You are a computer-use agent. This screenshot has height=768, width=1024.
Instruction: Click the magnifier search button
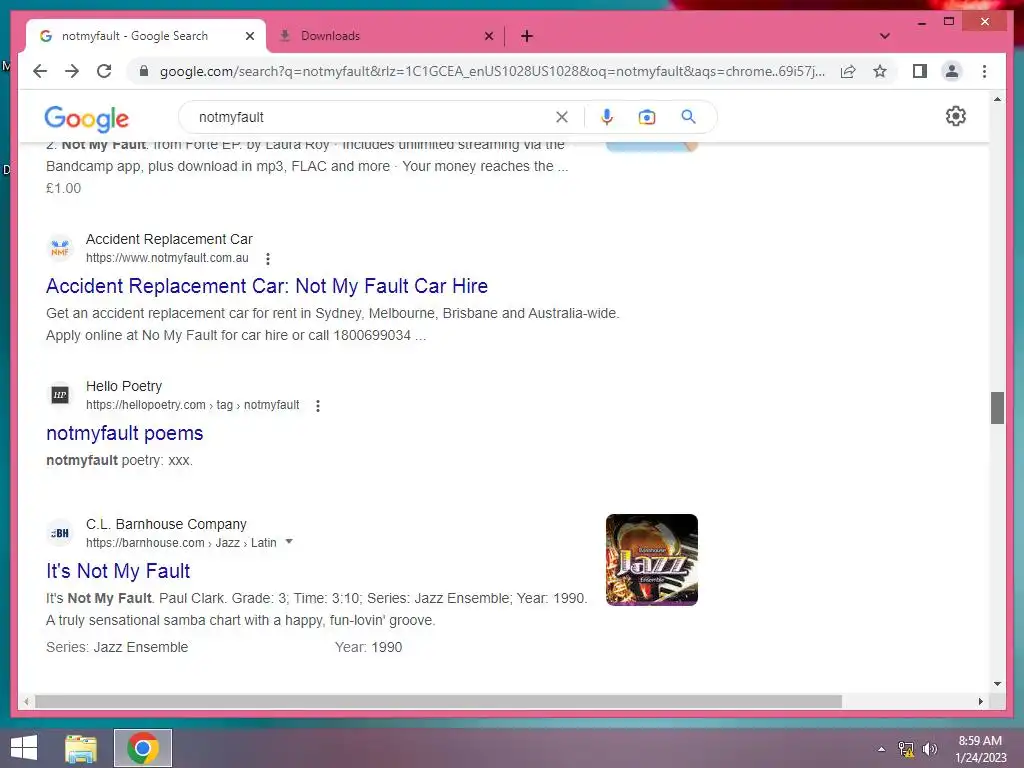click(688, 117)
